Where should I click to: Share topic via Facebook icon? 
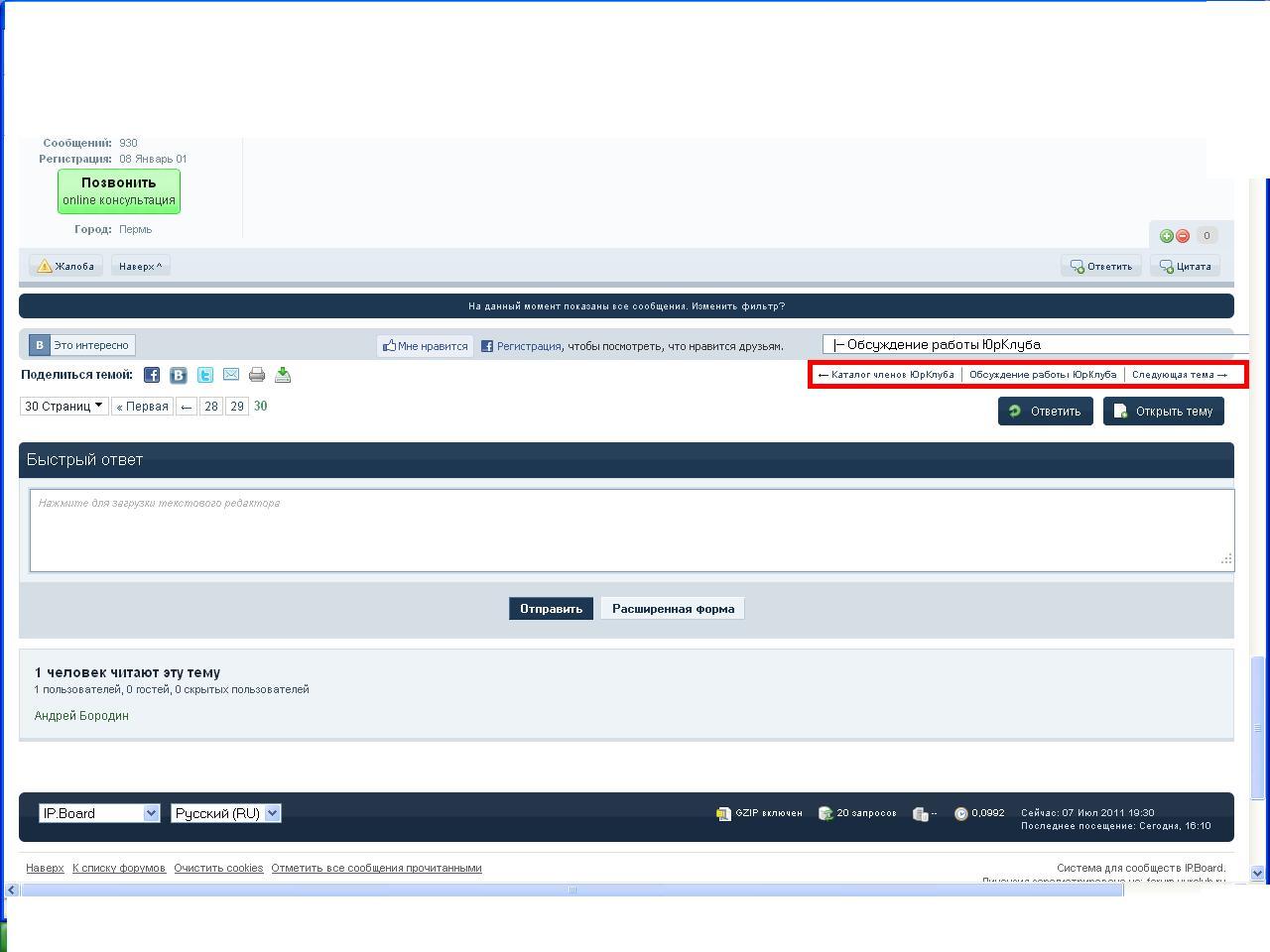152,375
